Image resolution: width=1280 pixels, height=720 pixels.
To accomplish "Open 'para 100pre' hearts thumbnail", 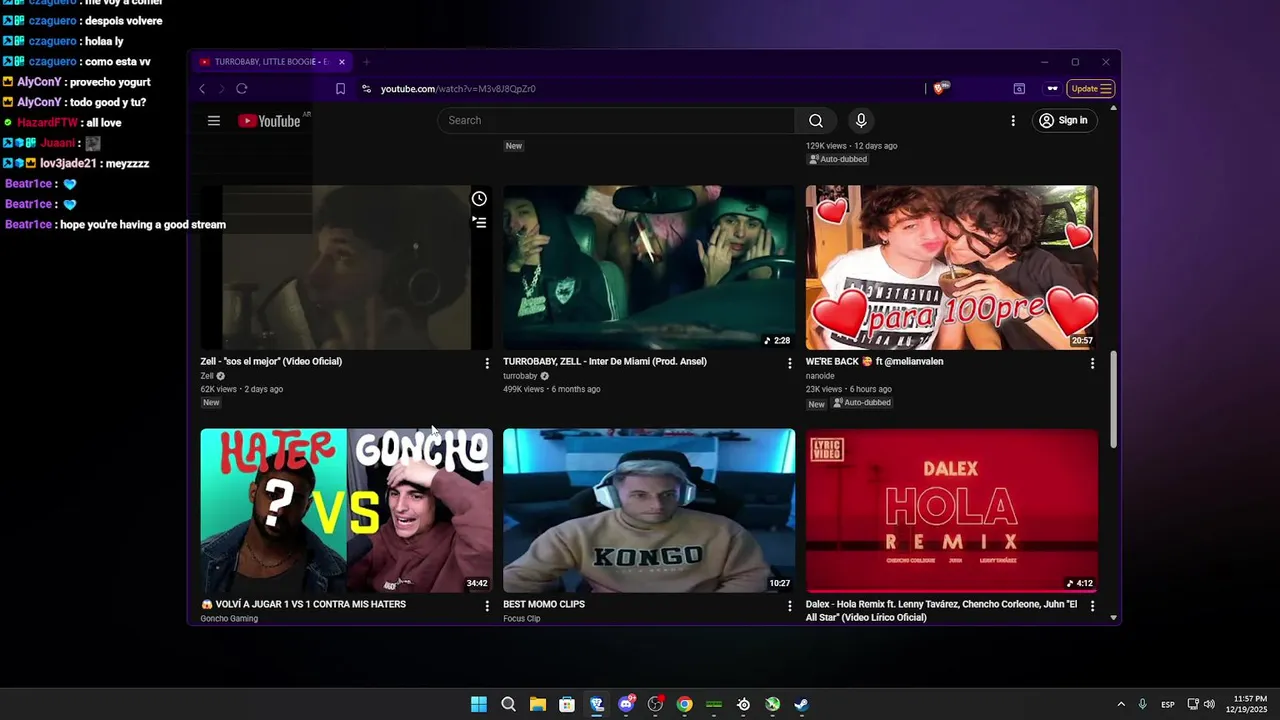I will click(x=952, y=267).
